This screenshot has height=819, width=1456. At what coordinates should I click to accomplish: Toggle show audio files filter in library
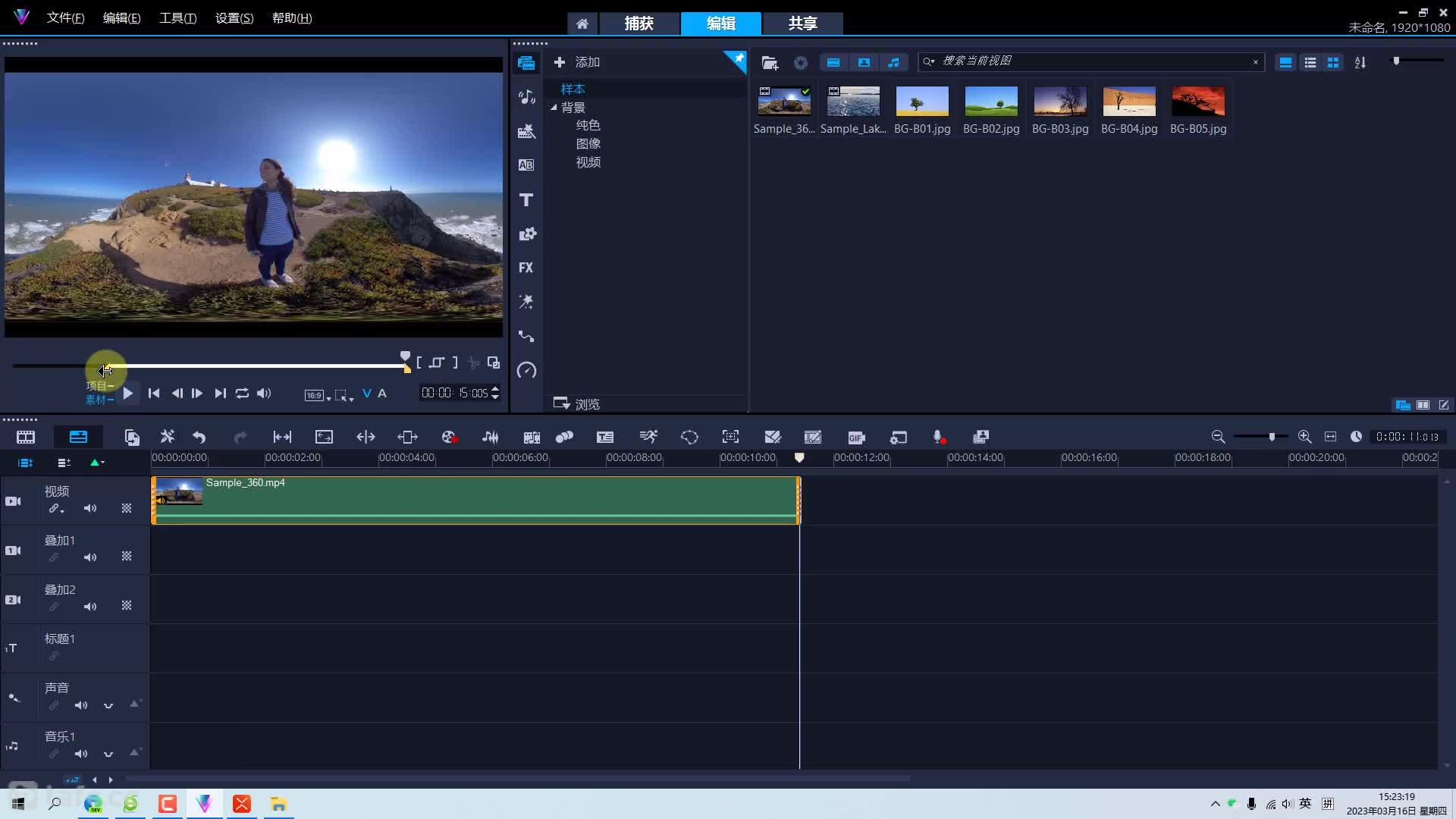click(894, 62)
